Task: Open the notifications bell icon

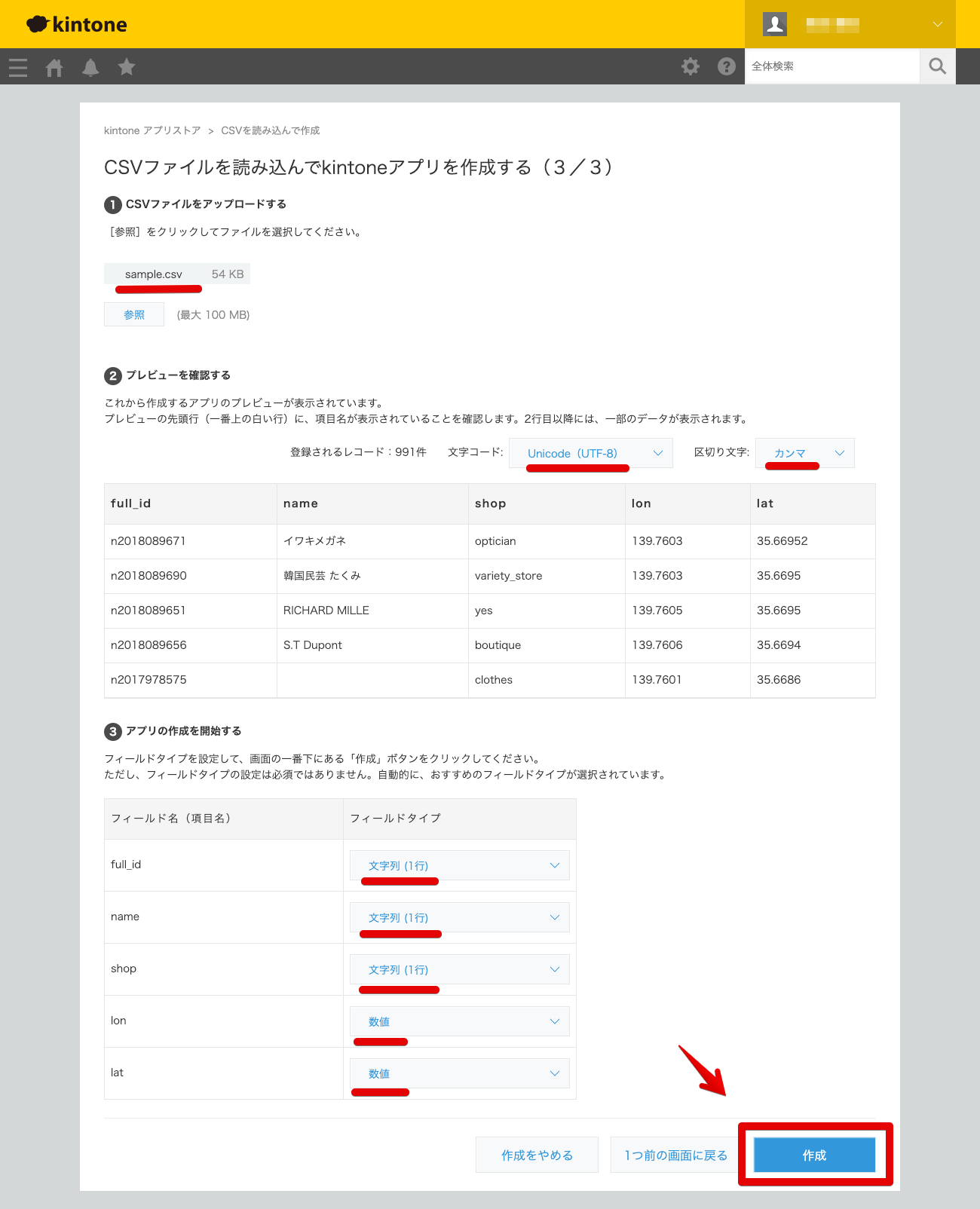Action: [90, 67]
